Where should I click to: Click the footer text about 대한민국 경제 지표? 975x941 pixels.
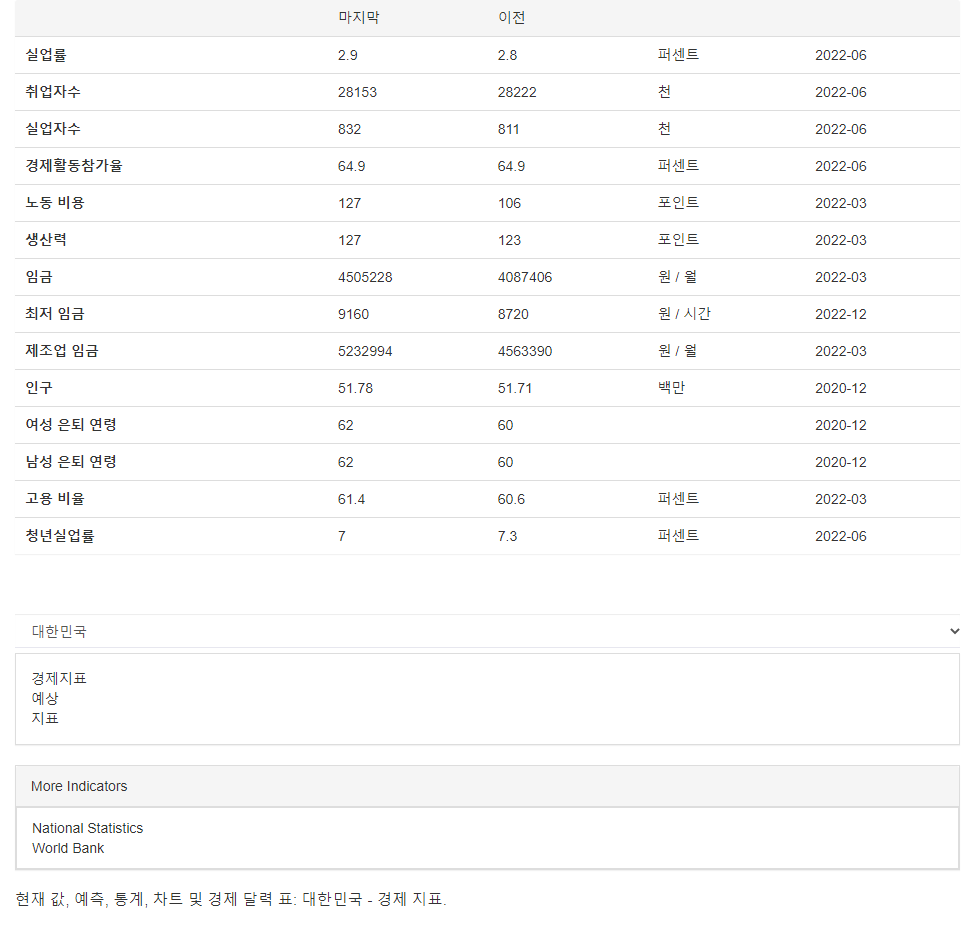tap(231, 899)
